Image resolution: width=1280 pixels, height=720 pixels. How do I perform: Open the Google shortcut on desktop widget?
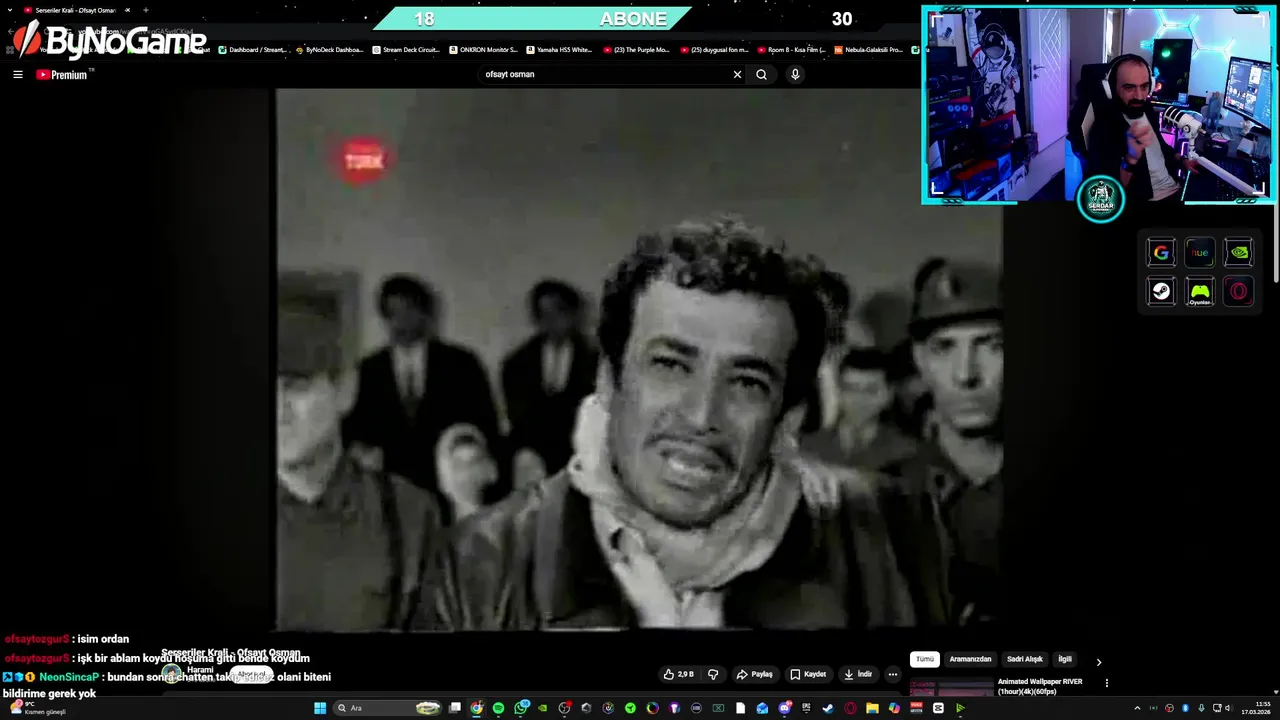coord(1161,253)
